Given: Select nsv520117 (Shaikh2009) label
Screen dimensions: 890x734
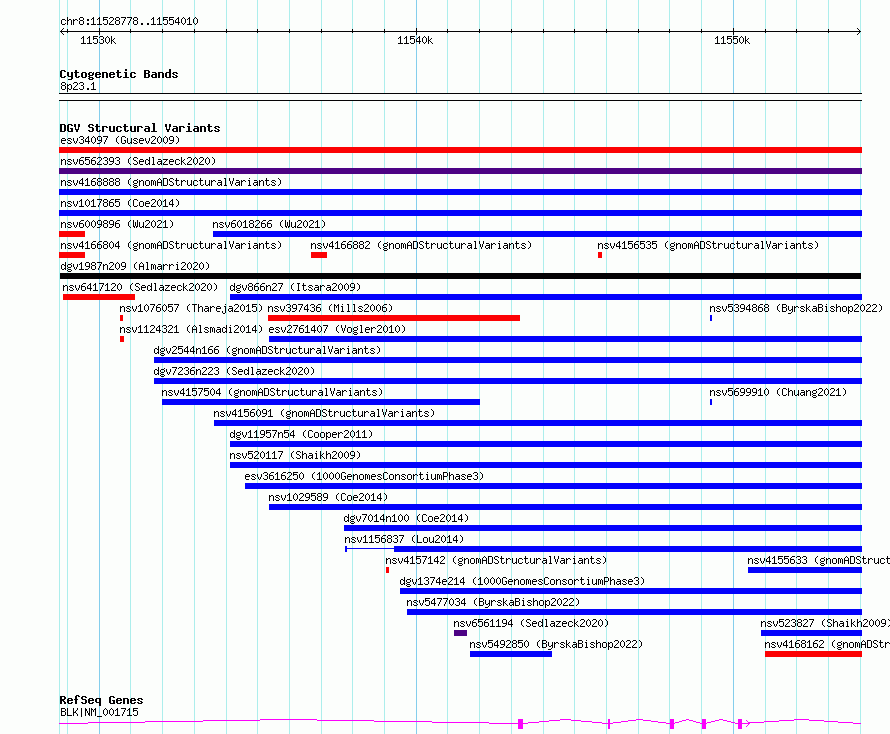Looking at the screenshot, I should point(295,455).
